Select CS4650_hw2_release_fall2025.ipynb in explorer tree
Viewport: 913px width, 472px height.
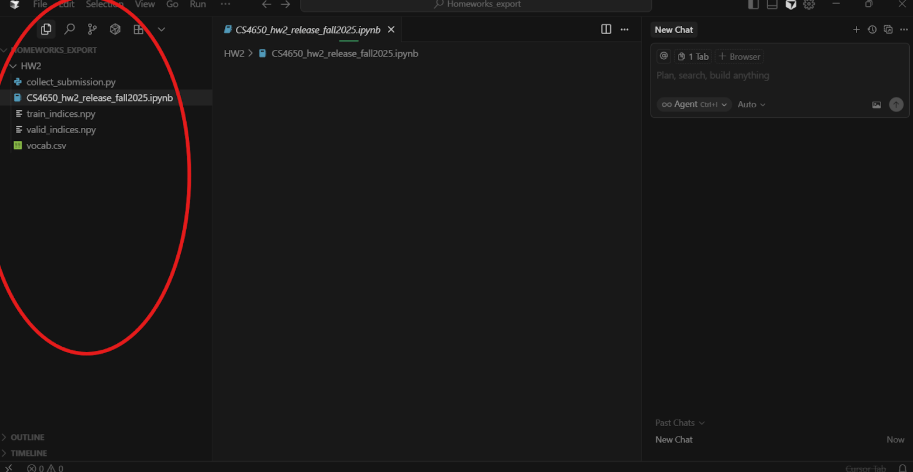click(x=100, y=98)
